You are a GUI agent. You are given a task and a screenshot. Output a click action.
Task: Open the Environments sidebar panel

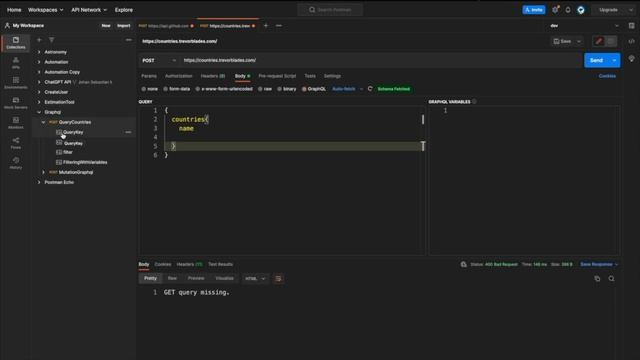(16, 83)
